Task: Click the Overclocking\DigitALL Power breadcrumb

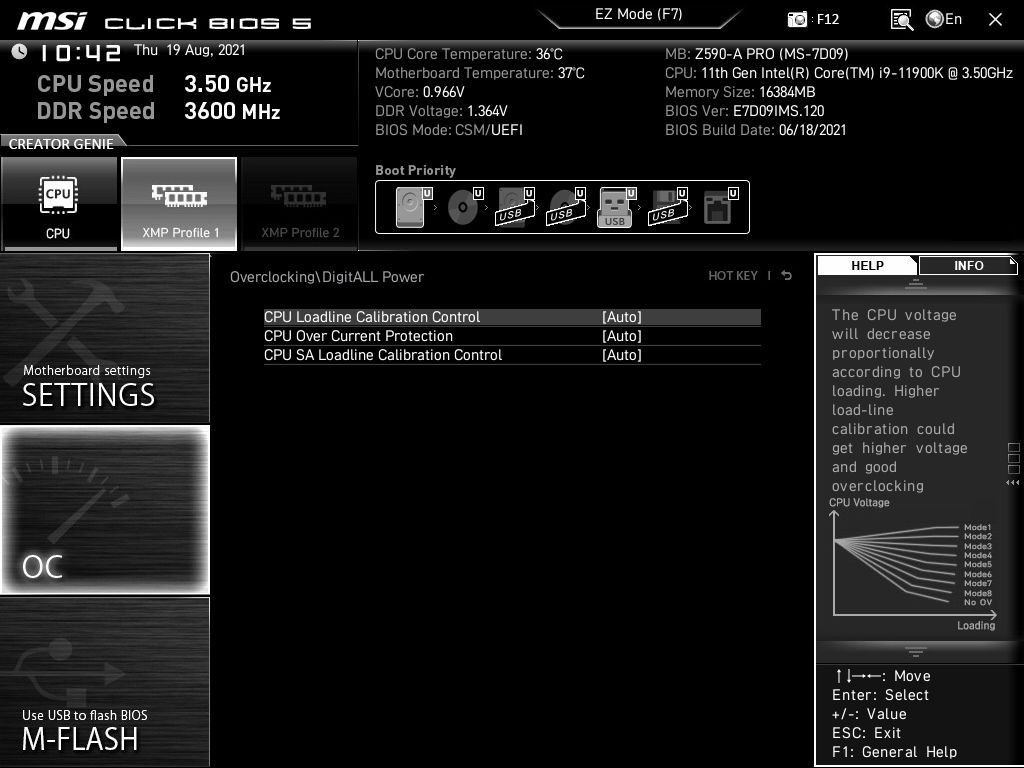Action: tap(327, 277)
